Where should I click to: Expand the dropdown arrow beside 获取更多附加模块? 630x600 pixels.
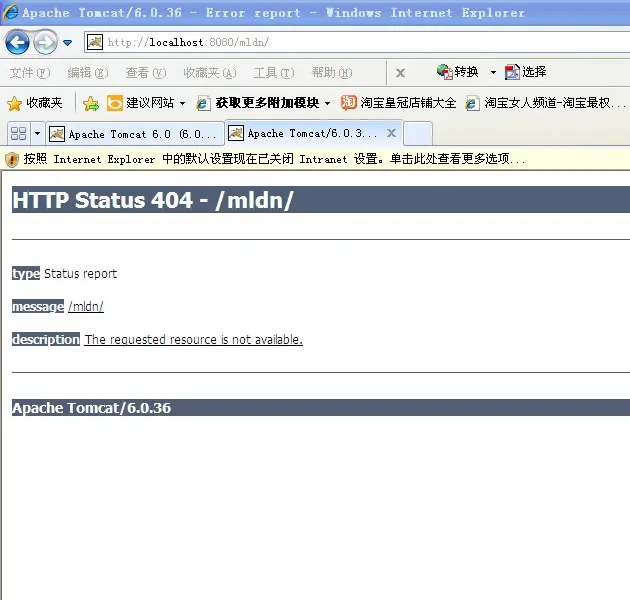click(327, 103)
